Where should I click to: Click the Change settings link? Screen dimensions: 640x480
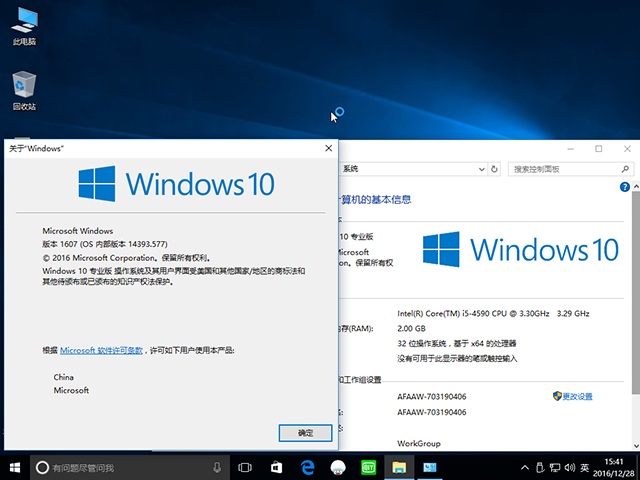pos(577,396)
